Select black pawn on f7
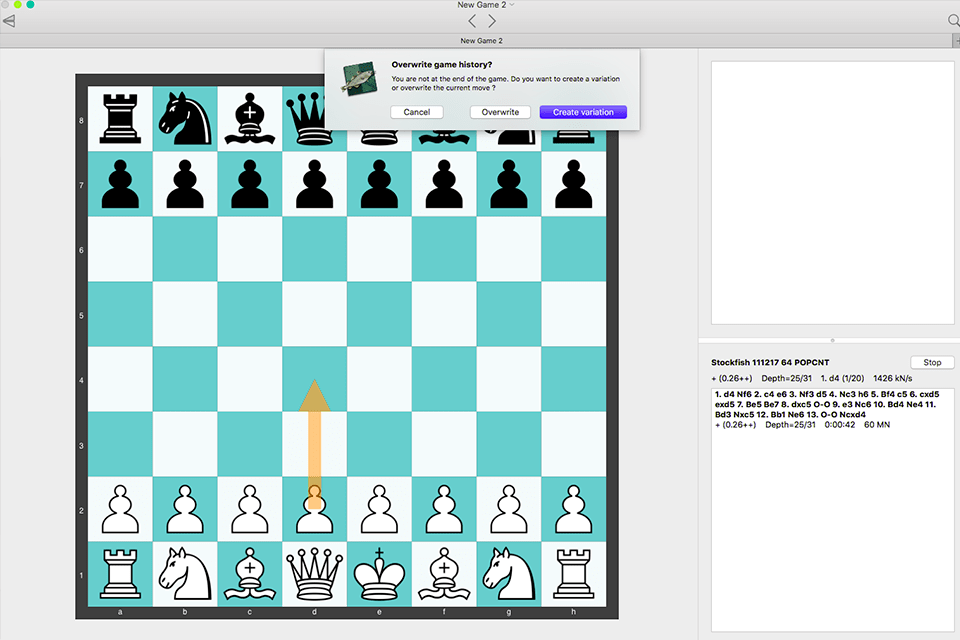 444,184
